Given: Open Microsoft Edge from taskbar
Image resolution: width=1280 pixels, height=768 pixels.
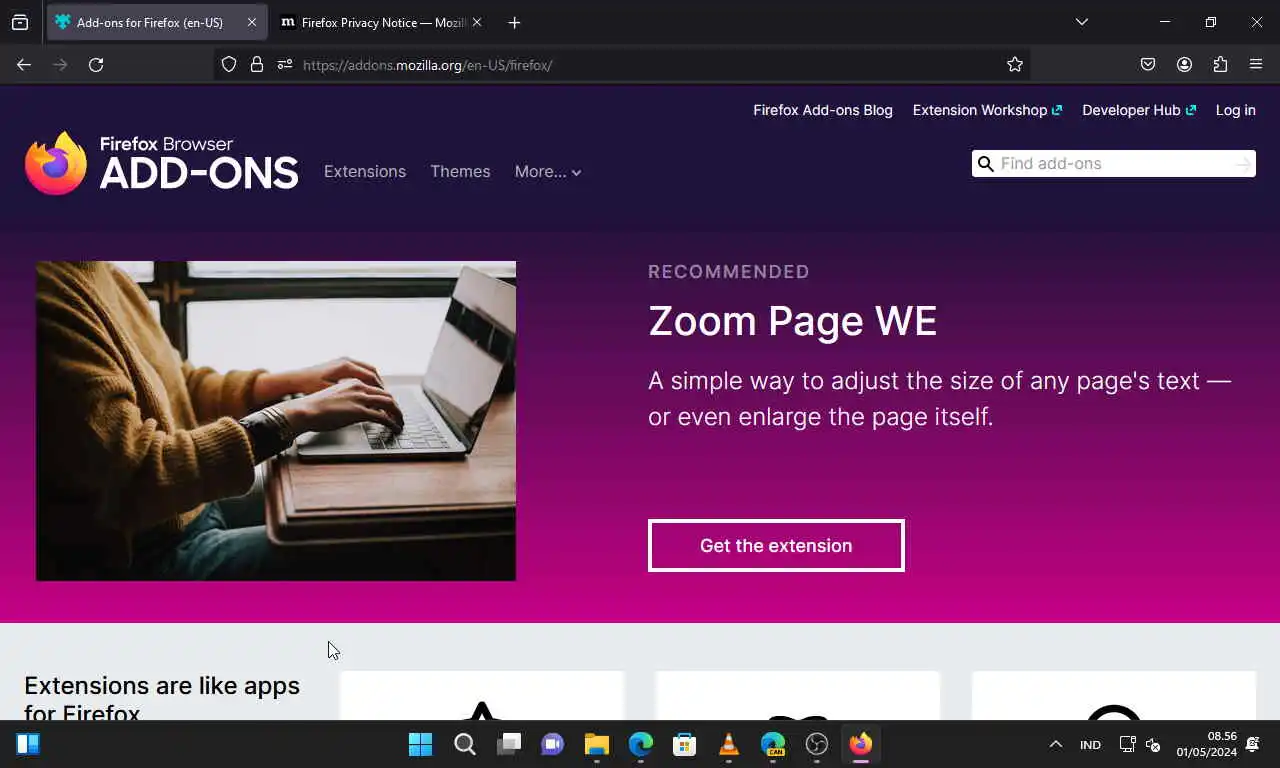Looking at the screenshot, I should tap(641, 744).
